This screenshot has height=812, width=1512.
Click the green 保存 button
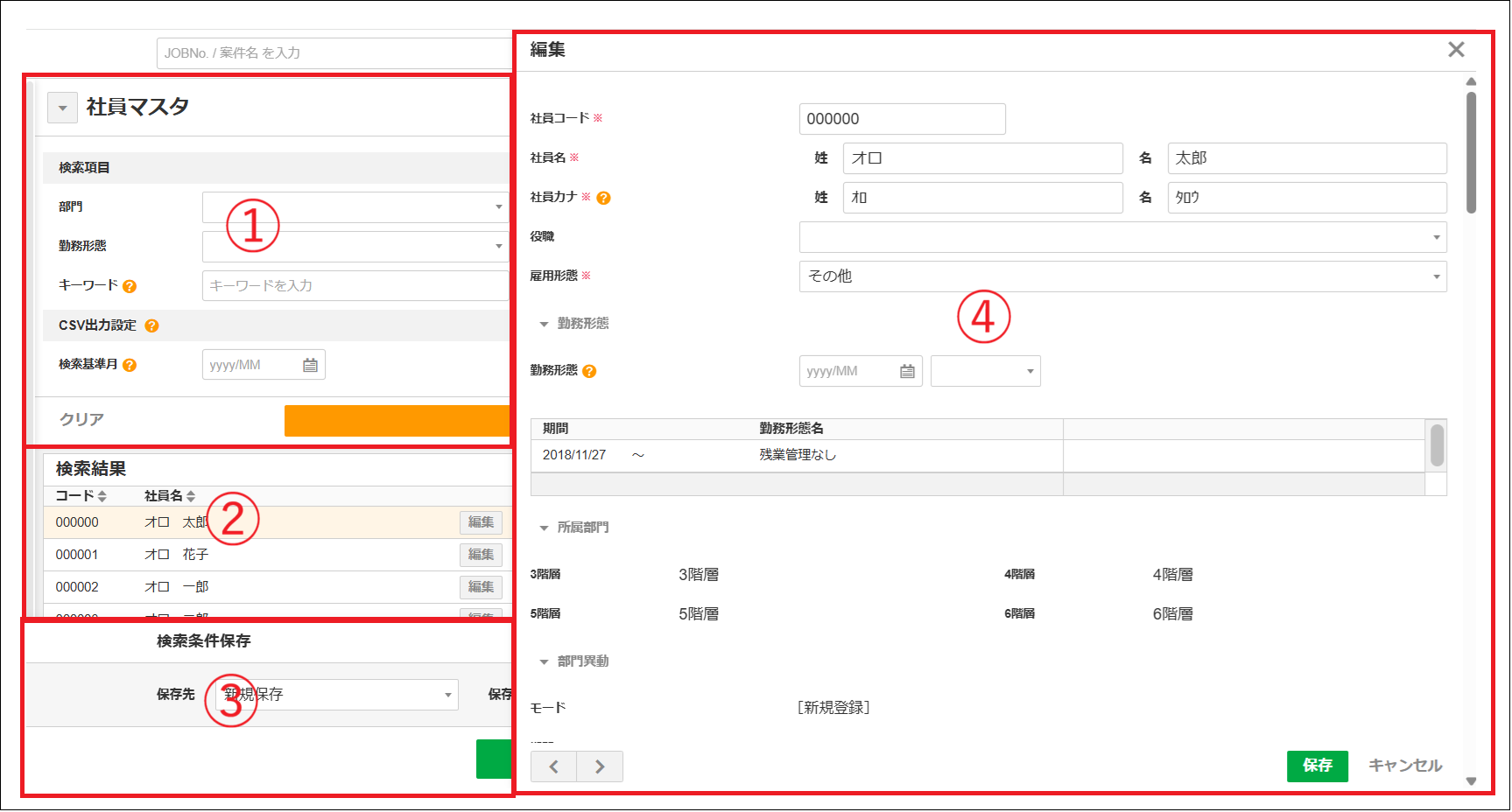tap(1317, 766)
